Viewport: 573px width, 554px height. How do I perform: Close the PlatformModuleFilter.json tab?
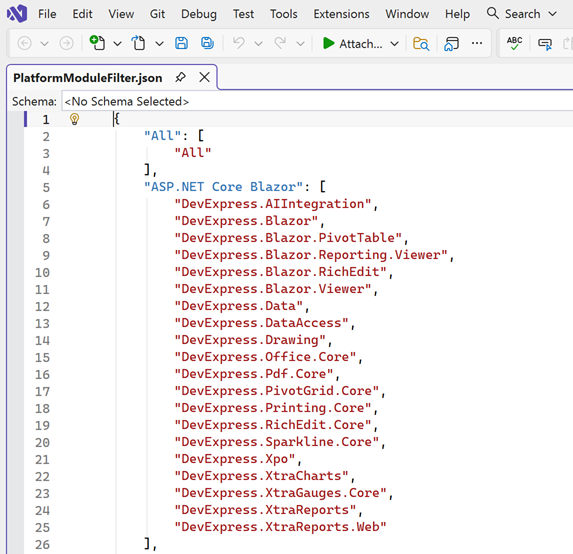pos(204,77)
